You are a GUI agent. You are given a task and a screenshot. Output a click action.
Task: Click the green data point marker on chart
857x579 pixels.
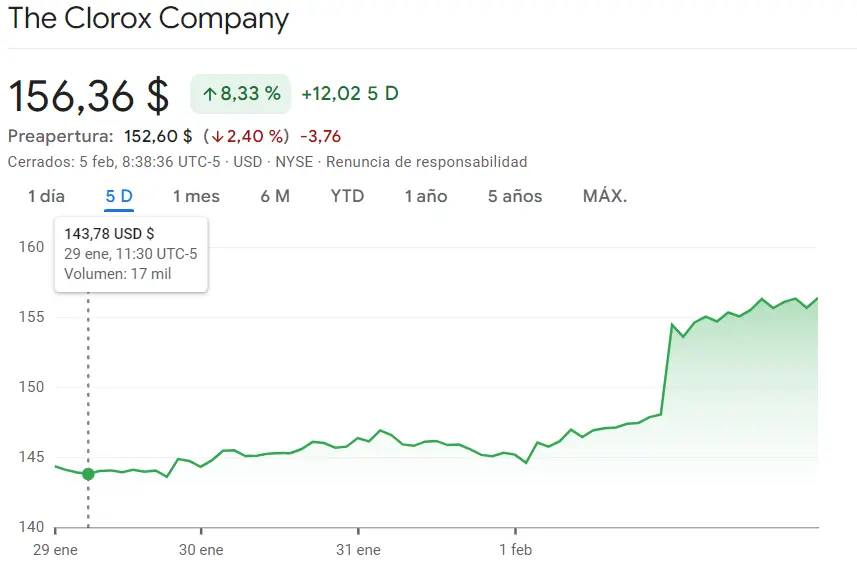pos(88,474)
